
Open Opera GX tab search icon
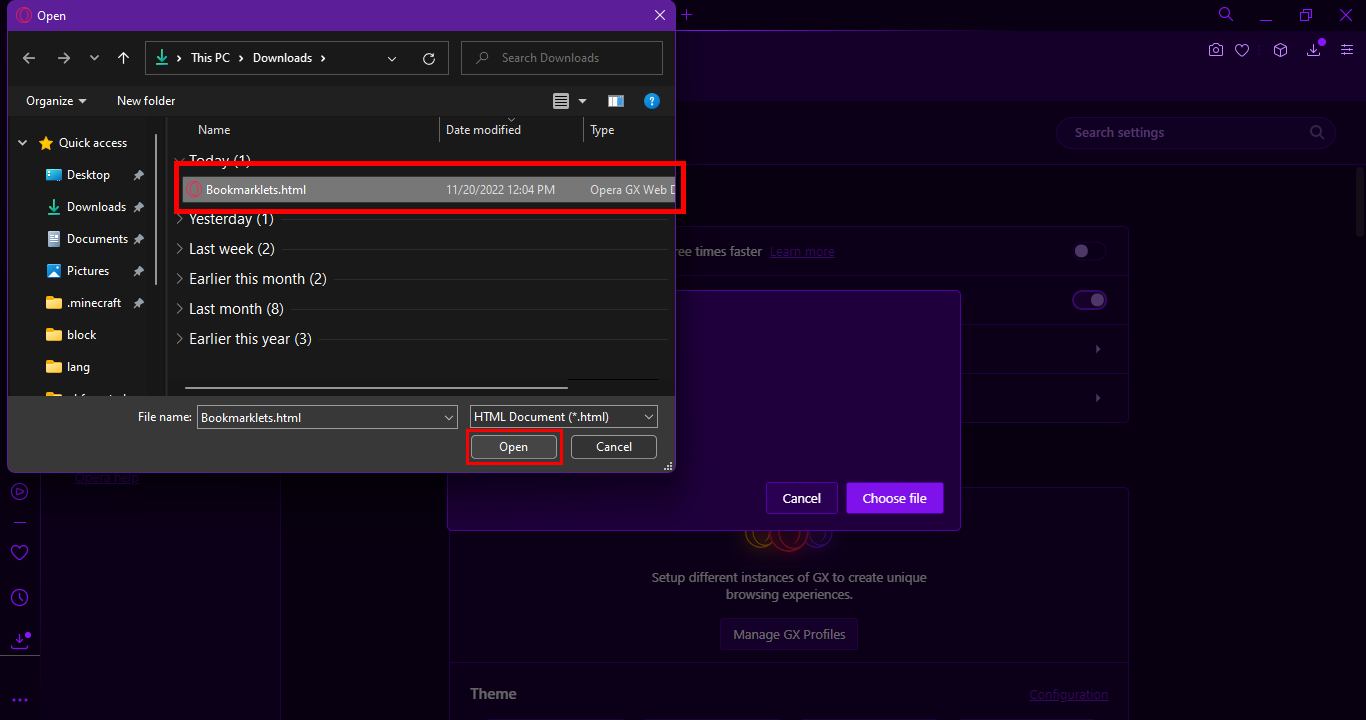pos(1226,14)
